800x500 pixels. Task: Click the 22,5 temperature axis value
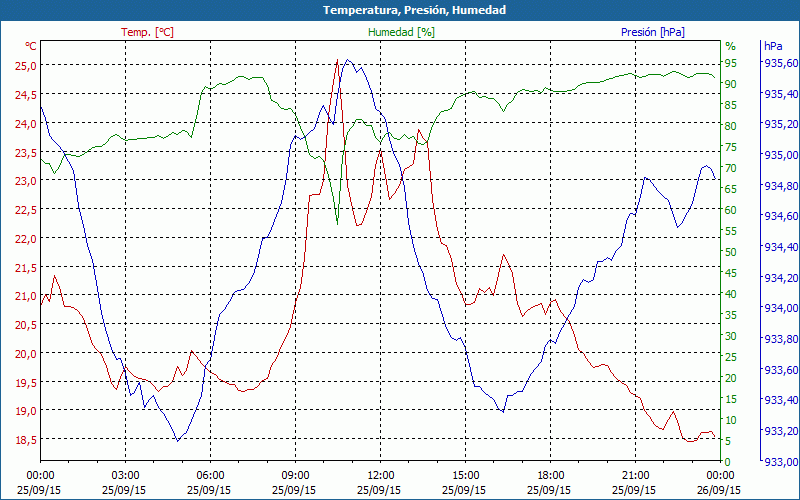[x=25, y=210]
